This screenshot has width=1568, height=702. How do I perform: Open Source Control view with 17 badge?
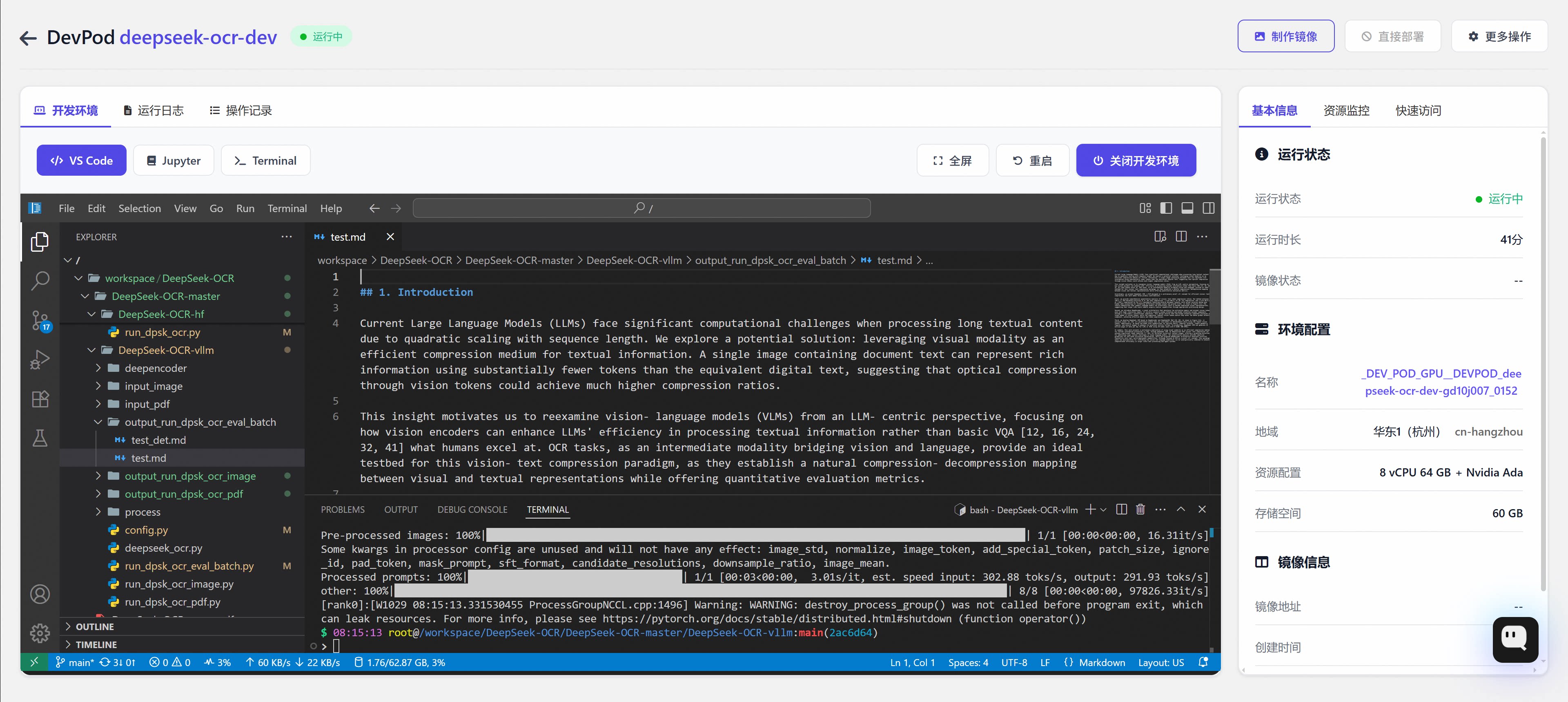point(40,320)
